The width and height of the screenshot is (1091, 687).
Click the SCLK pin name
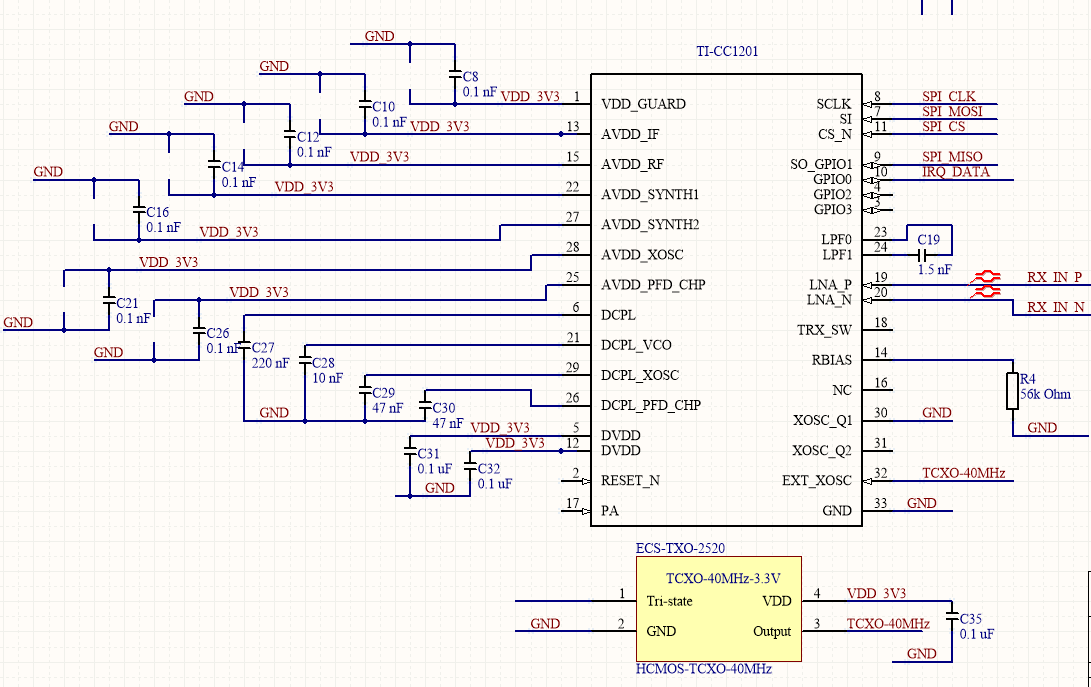[834, 104]
